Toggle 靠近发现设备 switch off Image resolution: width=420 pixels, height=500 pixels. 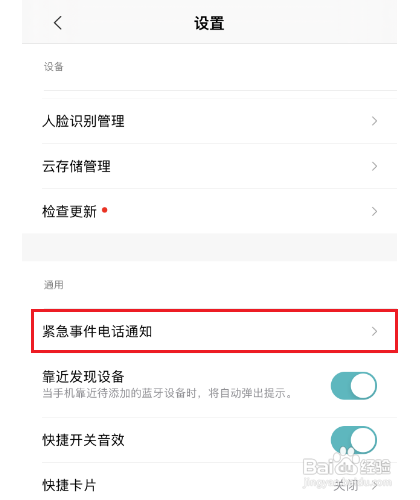(x=354, y=386)
